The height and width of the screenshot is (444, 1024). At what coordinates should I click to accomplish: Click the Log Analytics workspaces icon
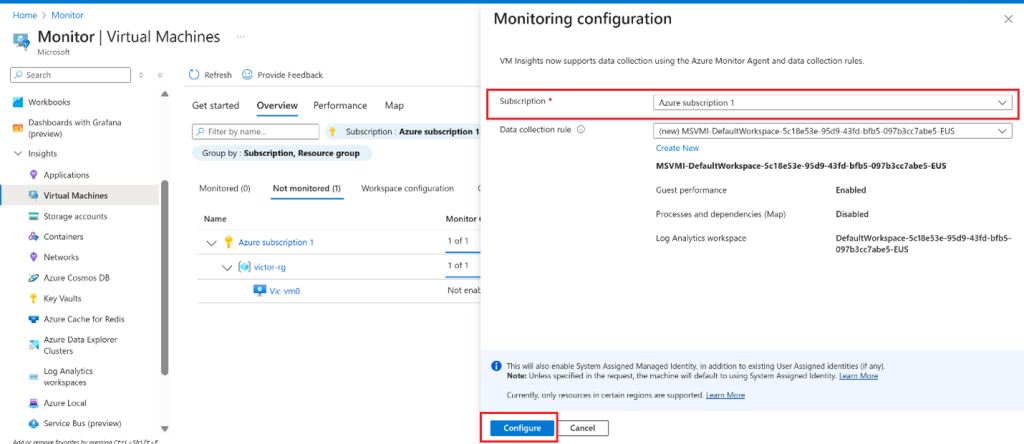34,377
